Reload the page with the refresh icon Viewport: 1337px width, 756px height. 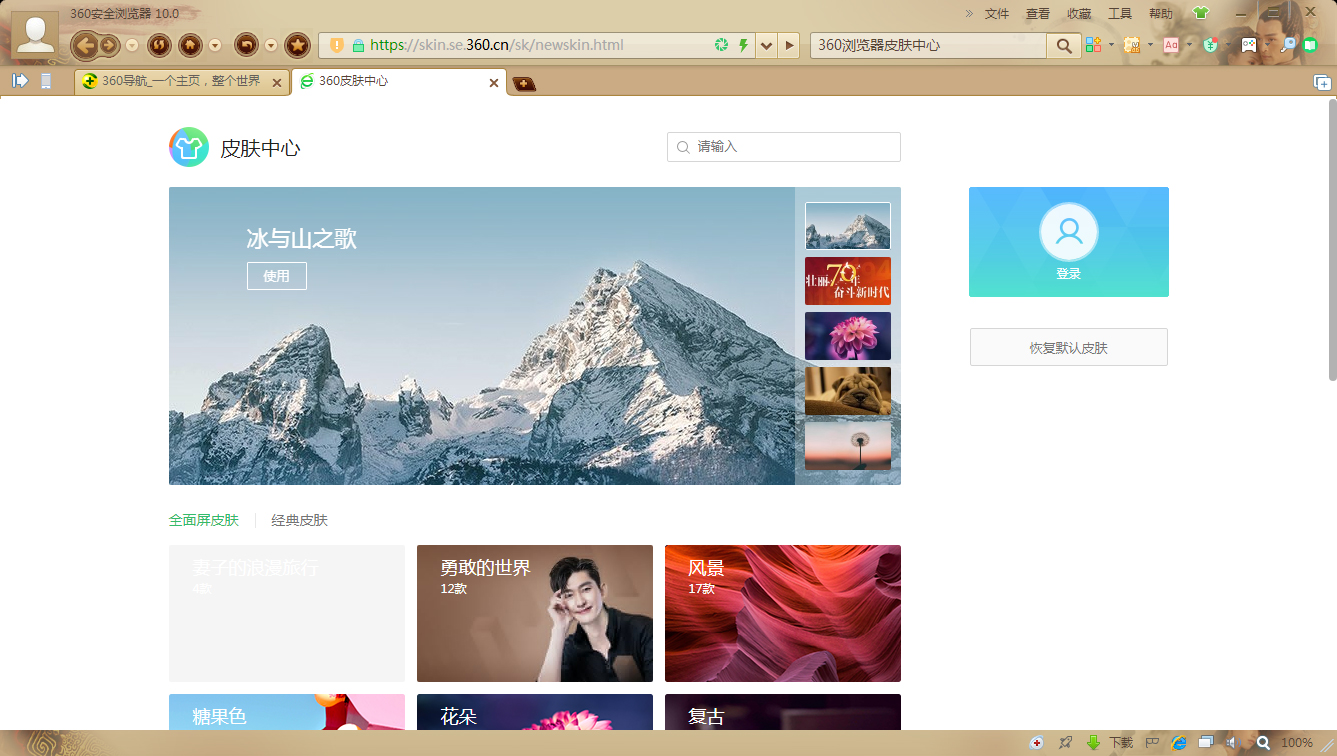pyautogui.click(x=159, y=45)
